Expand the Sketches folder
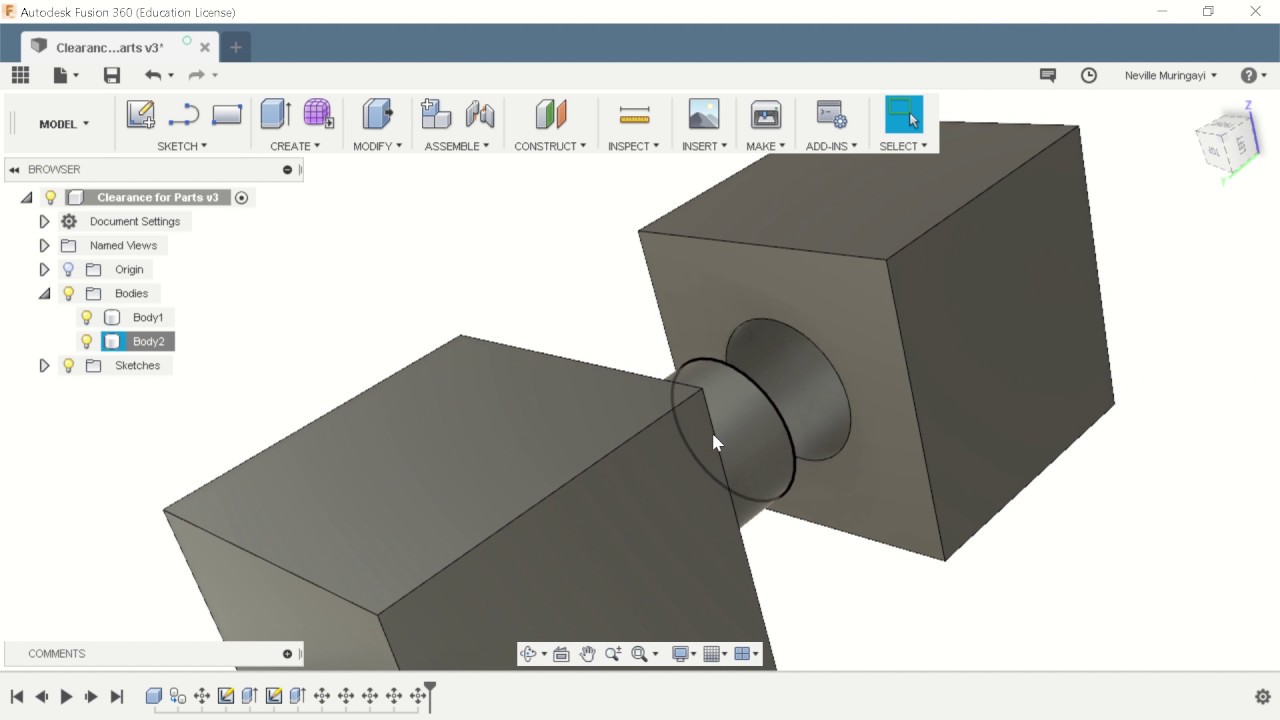Screen dimensions: 1280x720 pos(44,365)
